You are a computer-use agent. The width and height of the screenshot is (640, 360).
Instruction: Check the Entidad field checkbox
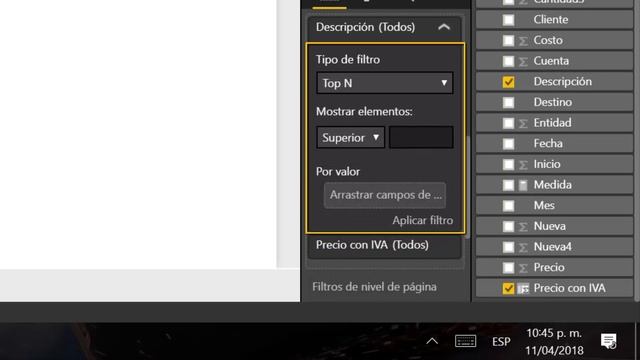tap(508, 123)
